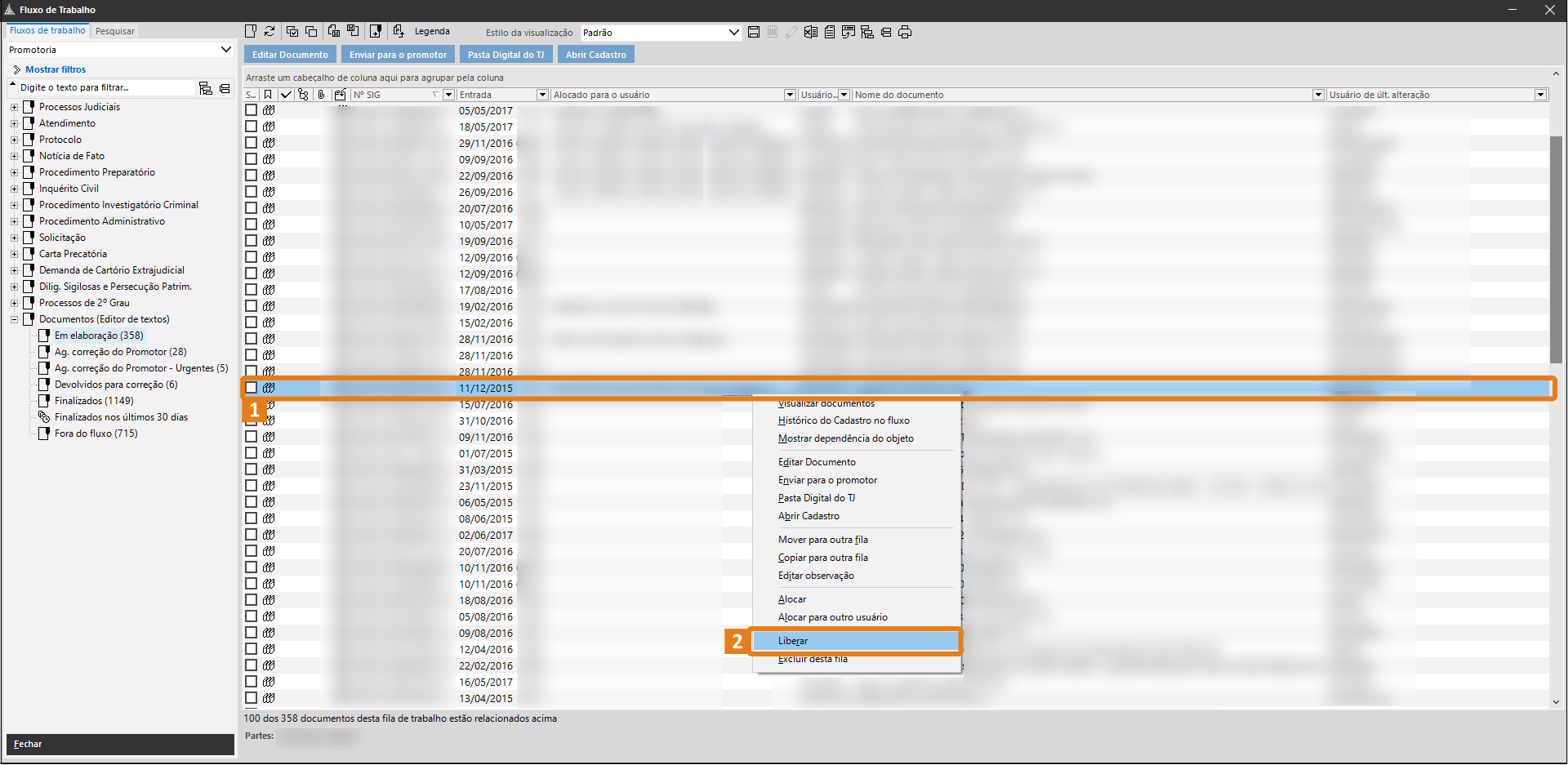This screenshot has height=765, width=1568.
Task: Open the Entrada column filter dropdown
Action: [x=542, y=94]
